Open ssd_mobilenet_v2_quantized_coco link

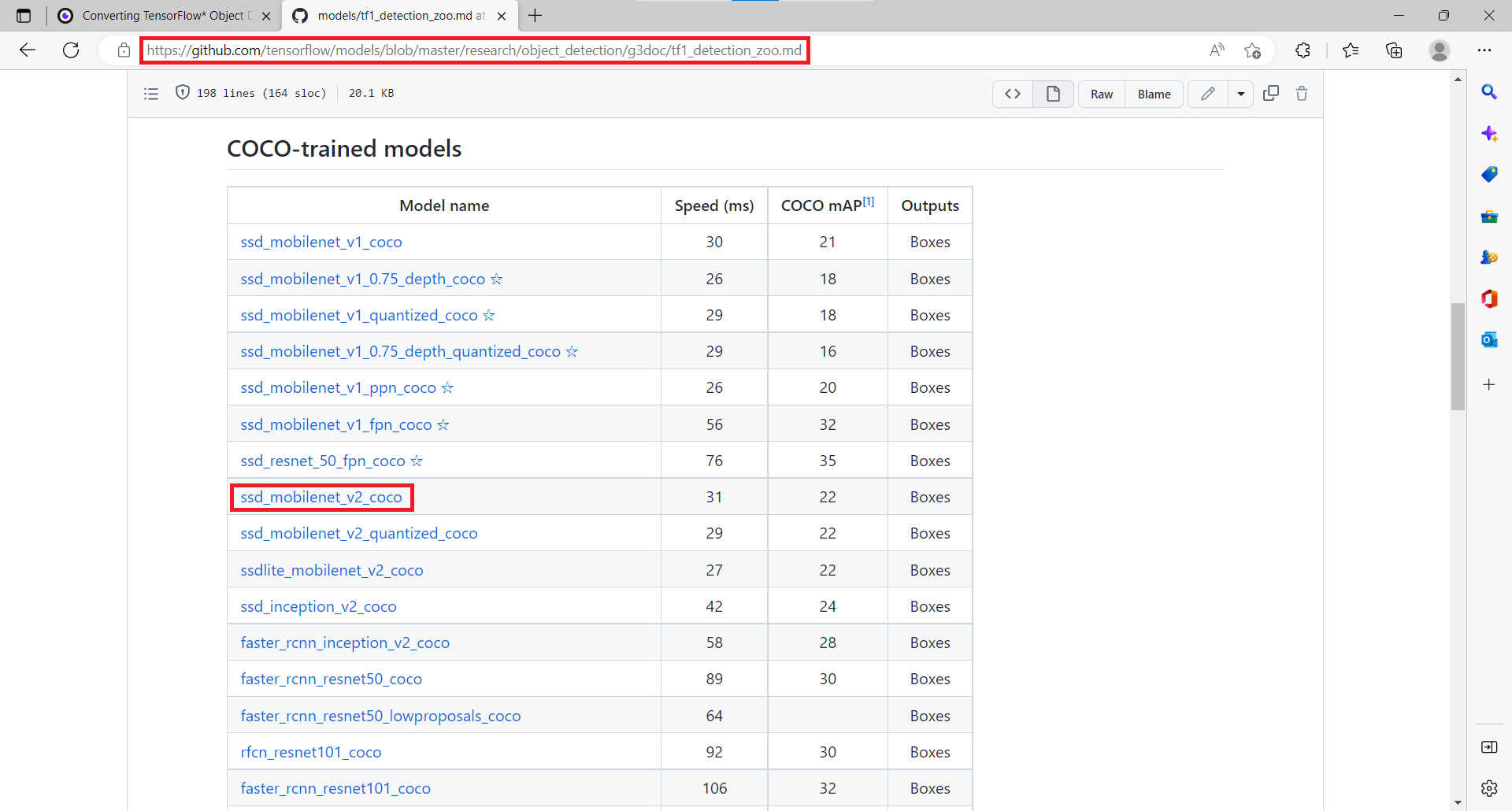pyautogui.click(x=359, y=533)
